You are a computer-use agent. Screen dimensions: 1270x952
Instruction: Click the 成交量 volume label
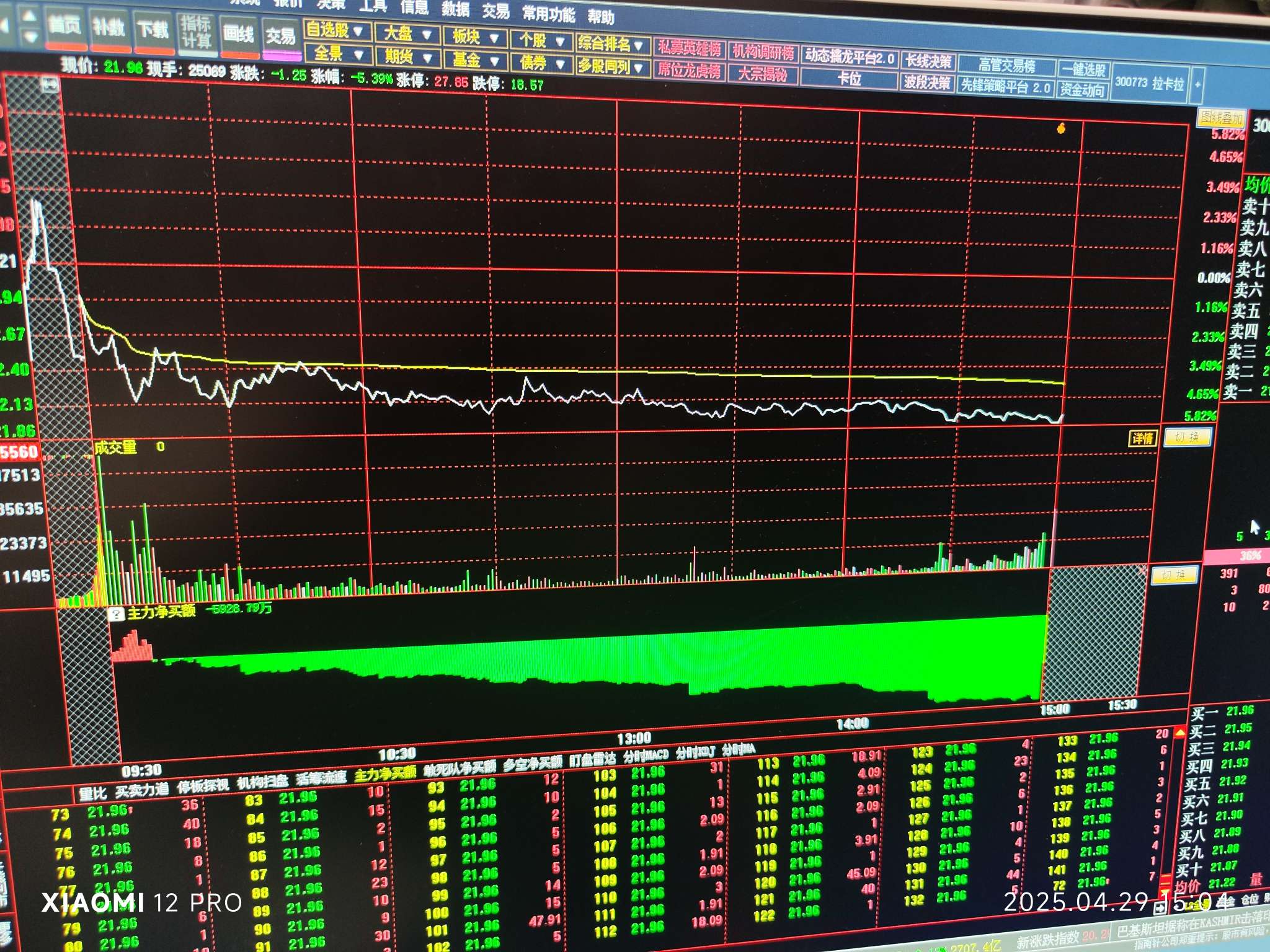tap(115, 447)
